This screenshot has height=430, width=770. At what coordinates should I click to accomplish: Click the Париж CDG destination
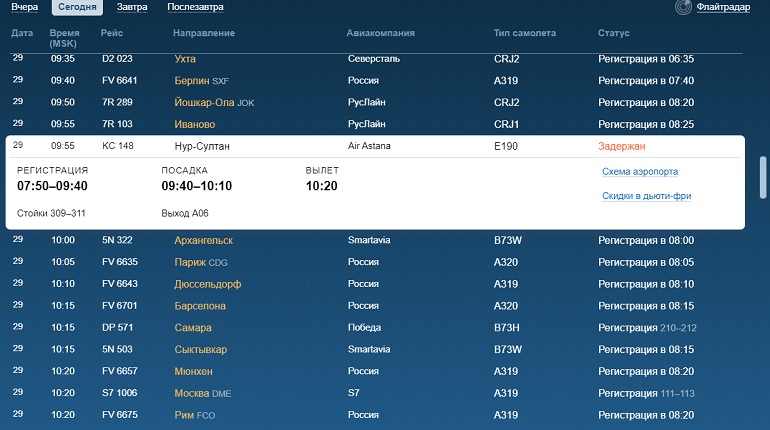pyautogui.click(x=201, y=262)
